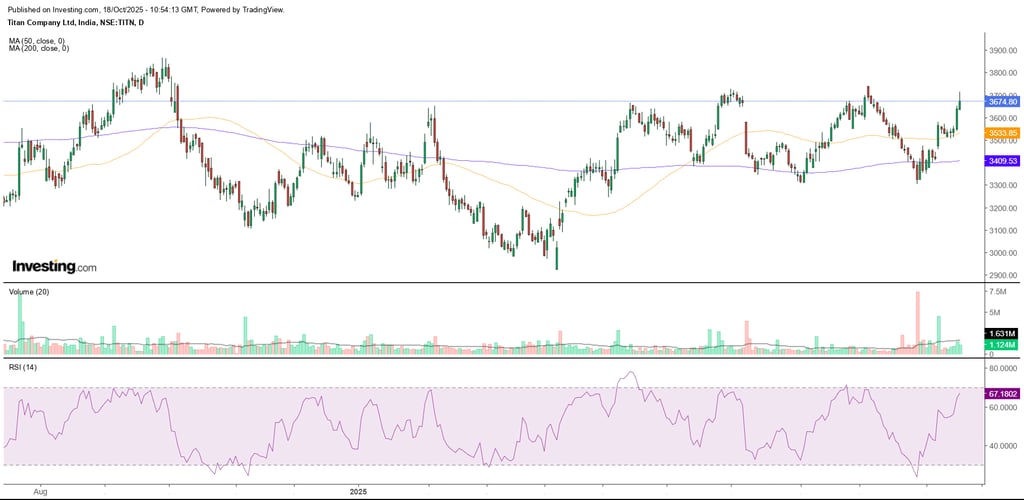Screen dimensions: 1024x500
Task: Click the 3300.00 price axis tick
Action: click(x=1004, y=186)
